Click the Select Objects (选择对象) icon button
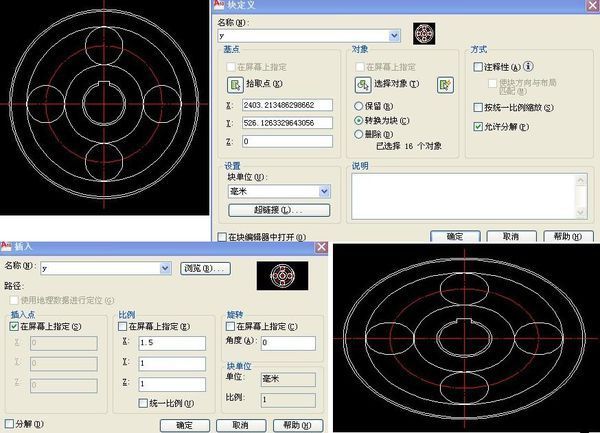 [x=363, y=85]
